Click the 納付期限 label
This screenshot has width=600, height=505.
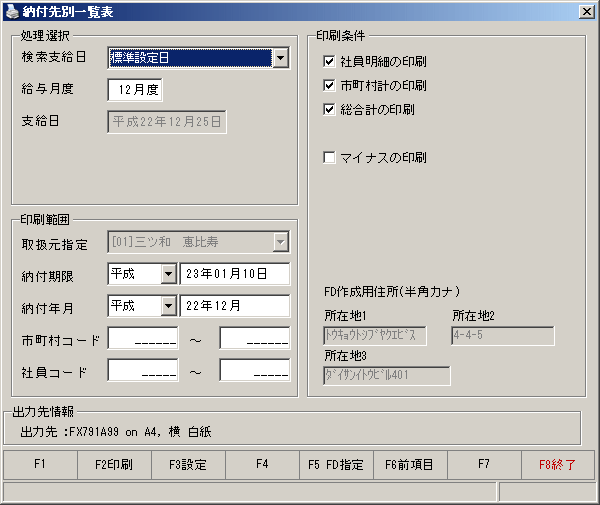[x=47, y=276]
